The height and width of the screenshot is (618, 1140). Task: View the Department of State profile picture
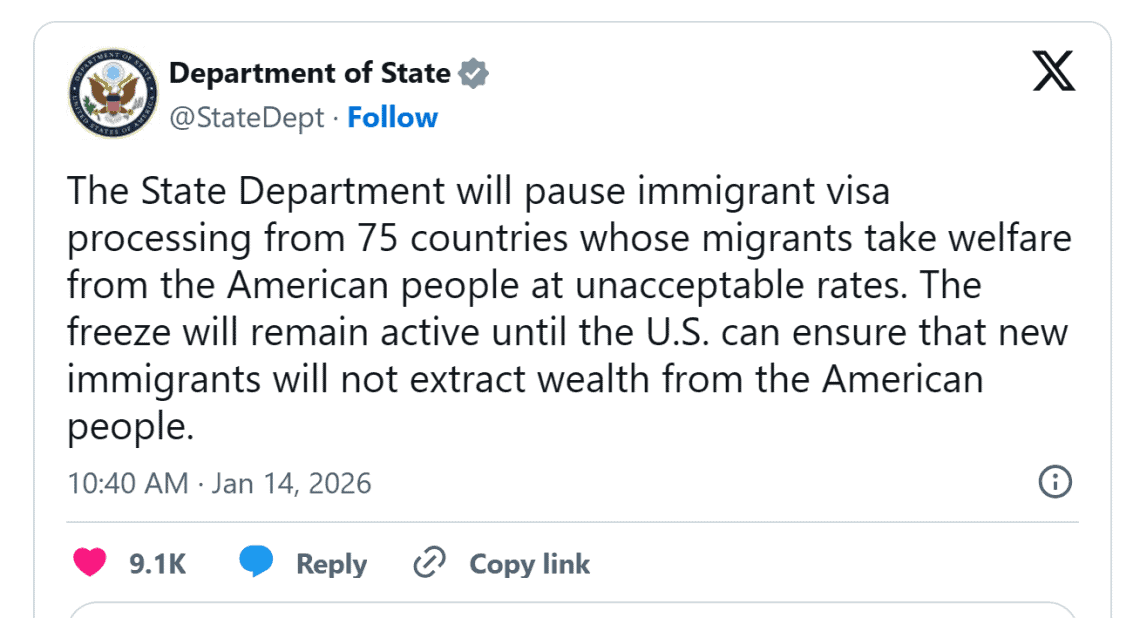[x=112, y=93]
